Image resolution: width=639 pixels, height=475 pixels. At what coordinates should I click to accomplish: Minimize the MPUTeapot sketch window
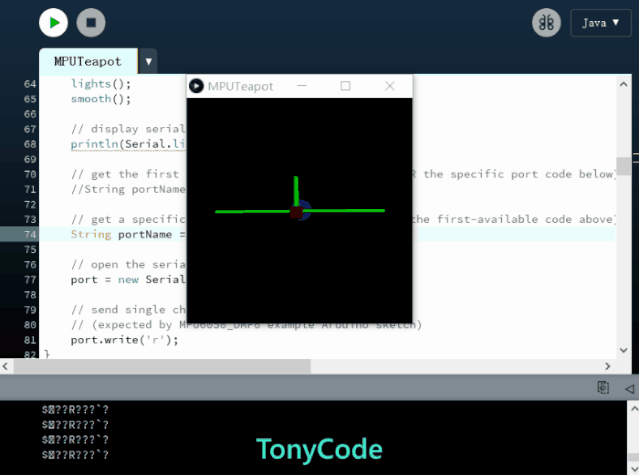pos(300,87)
